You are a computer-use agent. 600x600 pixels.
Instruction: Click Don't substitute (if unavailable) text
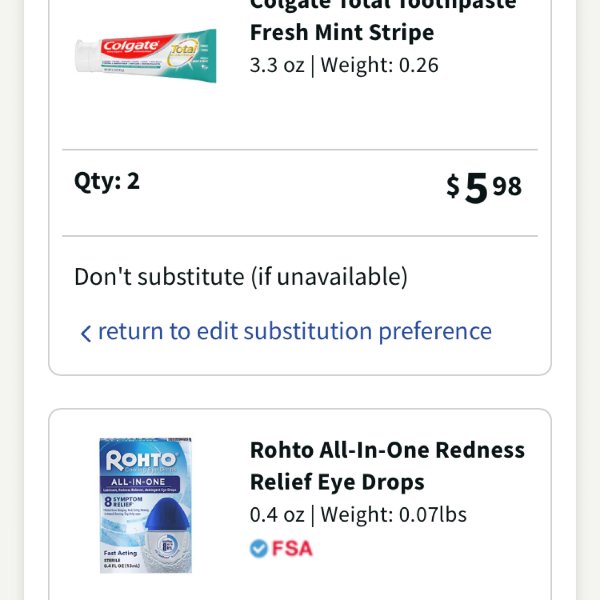(241, 277)
